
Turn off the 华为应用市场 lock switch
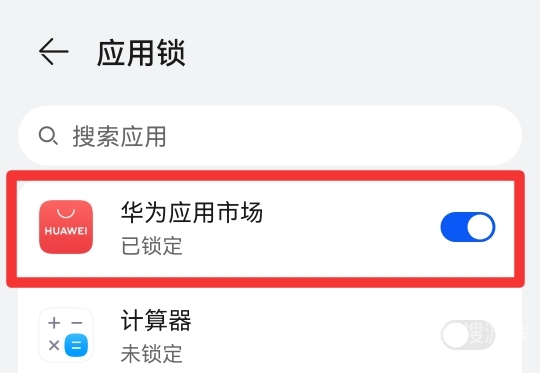[x=468, y=227]
